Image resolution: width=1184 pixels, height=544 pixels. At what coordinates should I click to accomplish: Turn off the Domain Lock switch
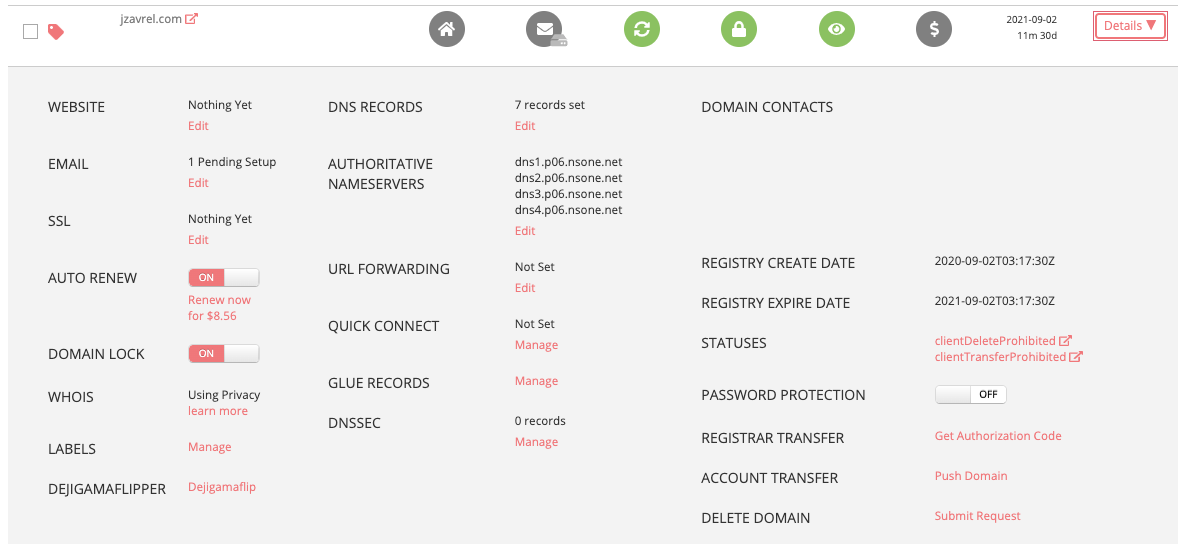(x=224, y=353)
